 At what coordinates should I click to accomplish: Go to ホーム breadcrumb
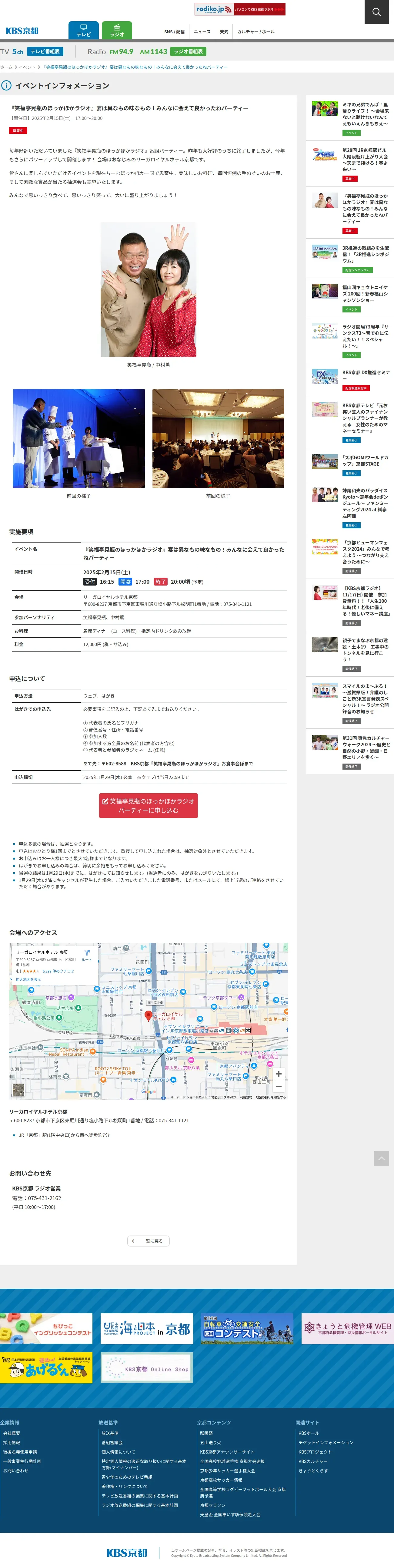[6, 67]
